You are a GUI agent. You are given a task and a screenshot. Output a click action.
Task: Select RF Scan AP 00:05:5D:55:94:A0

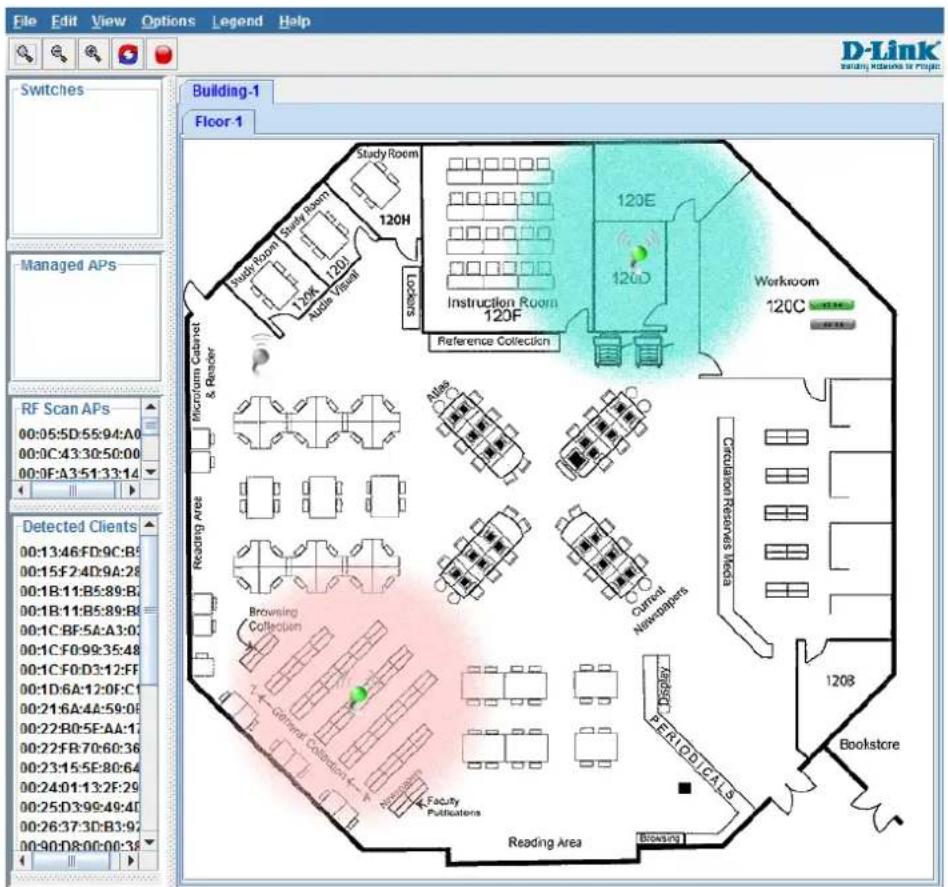click(79, 434)
